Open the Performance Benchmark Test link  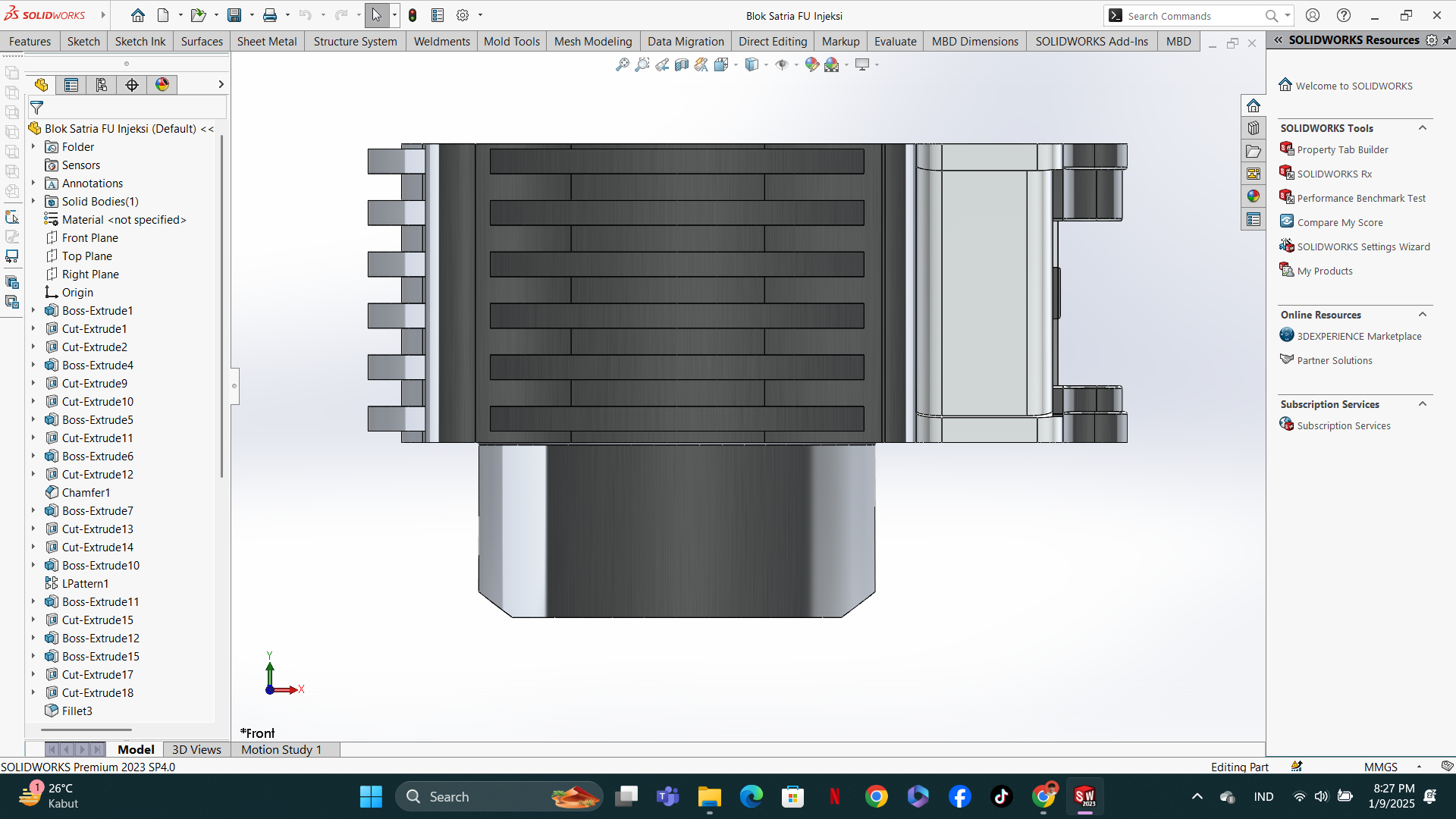click(1360, 199)
